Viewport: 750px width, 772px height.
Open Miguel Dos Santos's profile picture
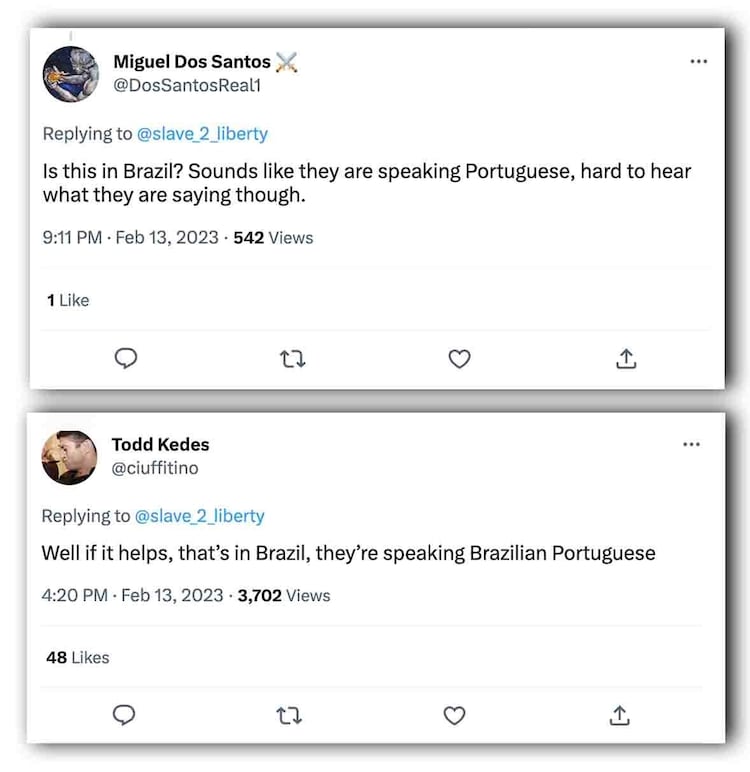click(x=71, y=75)
